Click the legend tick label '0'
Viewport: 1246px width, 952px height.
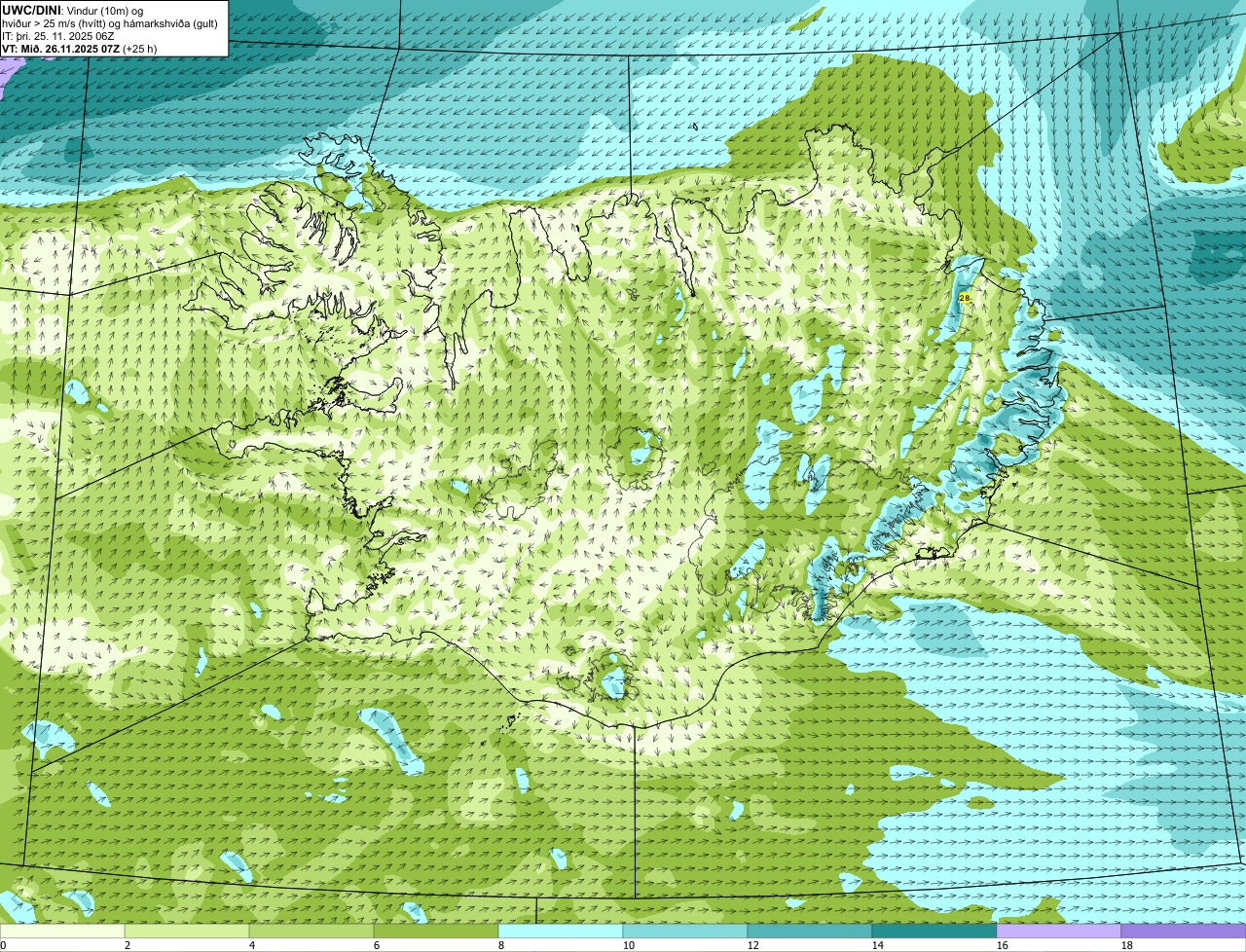click(3, 945)
